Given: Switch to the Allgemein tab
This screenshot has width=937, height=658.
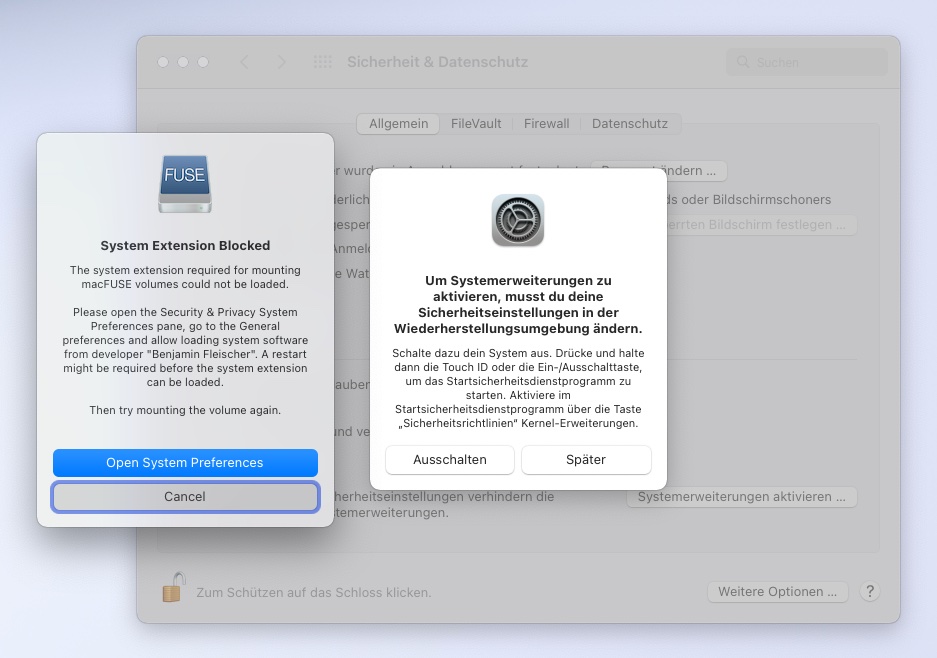Looking at the screenshot, I should (398, 123).
